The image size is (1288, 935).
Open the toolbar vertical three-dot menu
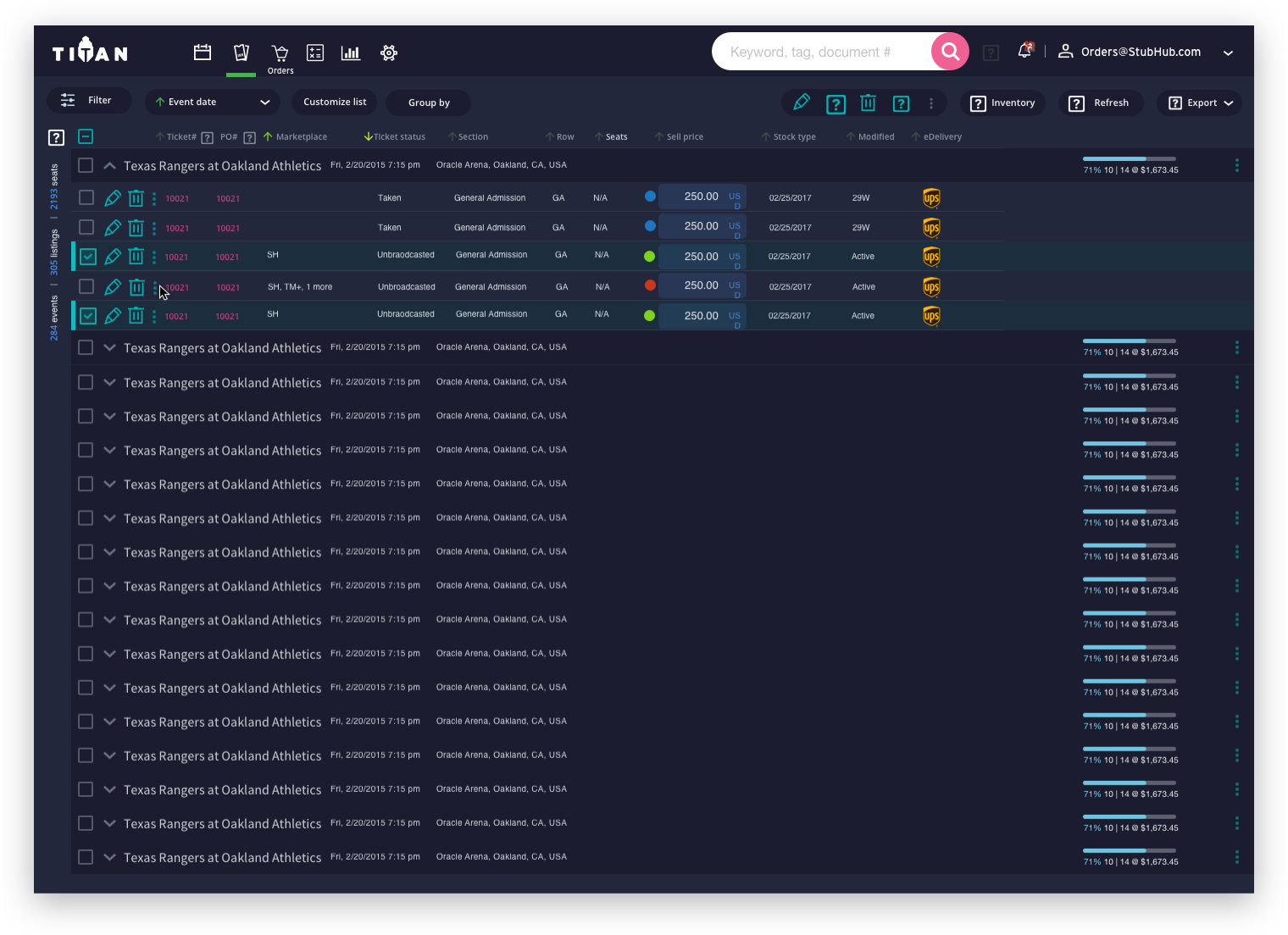[x=930, y=103]
